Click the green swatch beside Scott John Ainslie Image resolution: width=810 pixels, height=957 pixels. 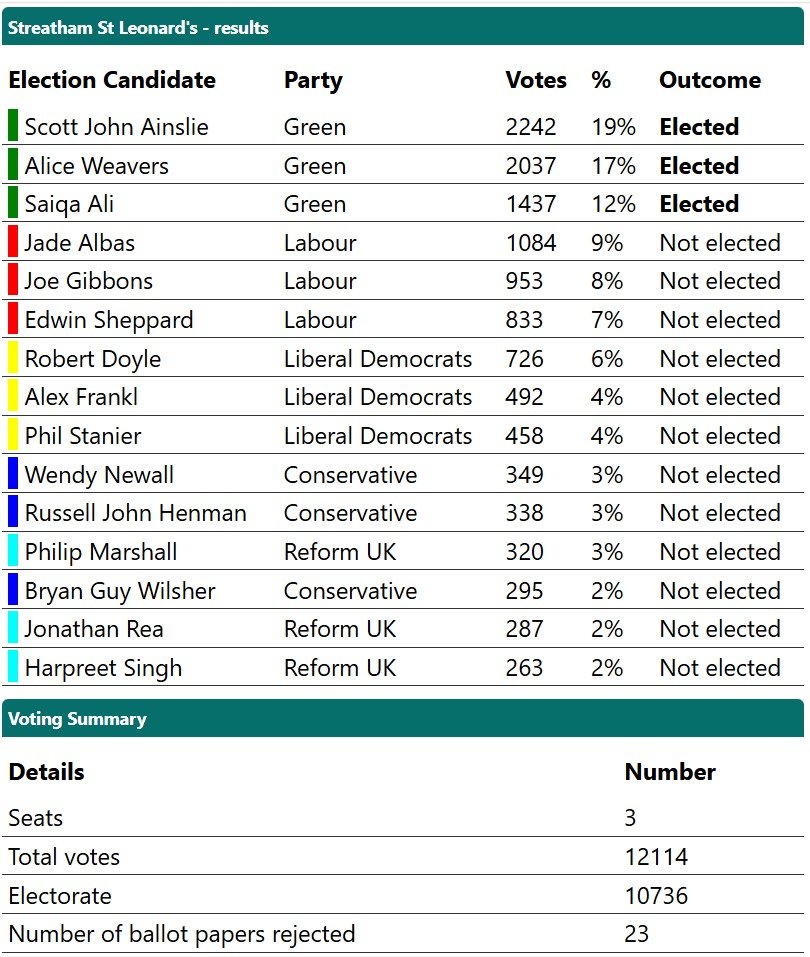click(12, 125)
